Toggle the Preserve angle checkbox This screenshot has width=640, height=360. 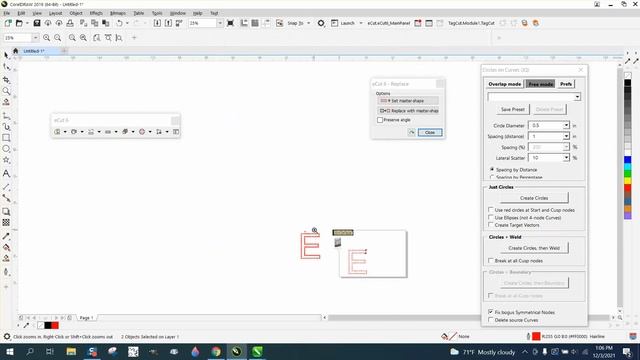[380, 120]
